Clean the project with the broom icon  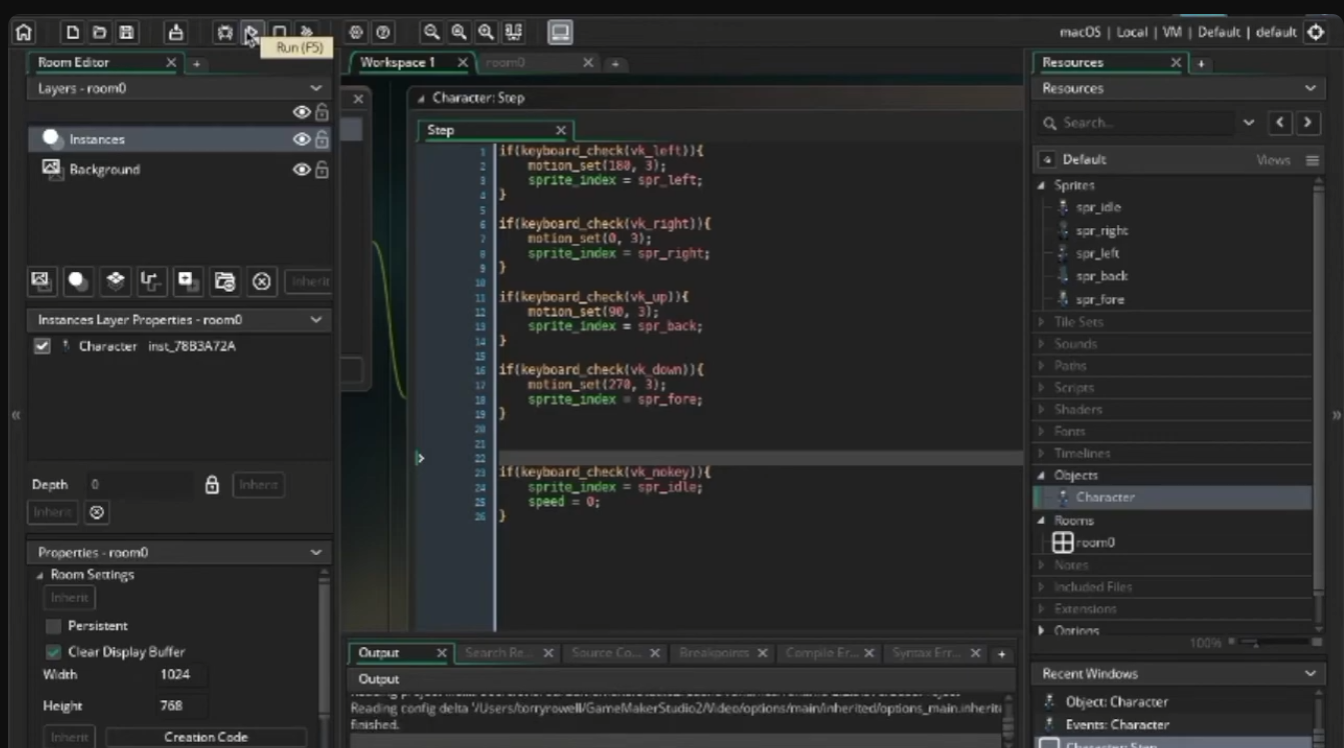pyautogui.click(x=307, y=32)
